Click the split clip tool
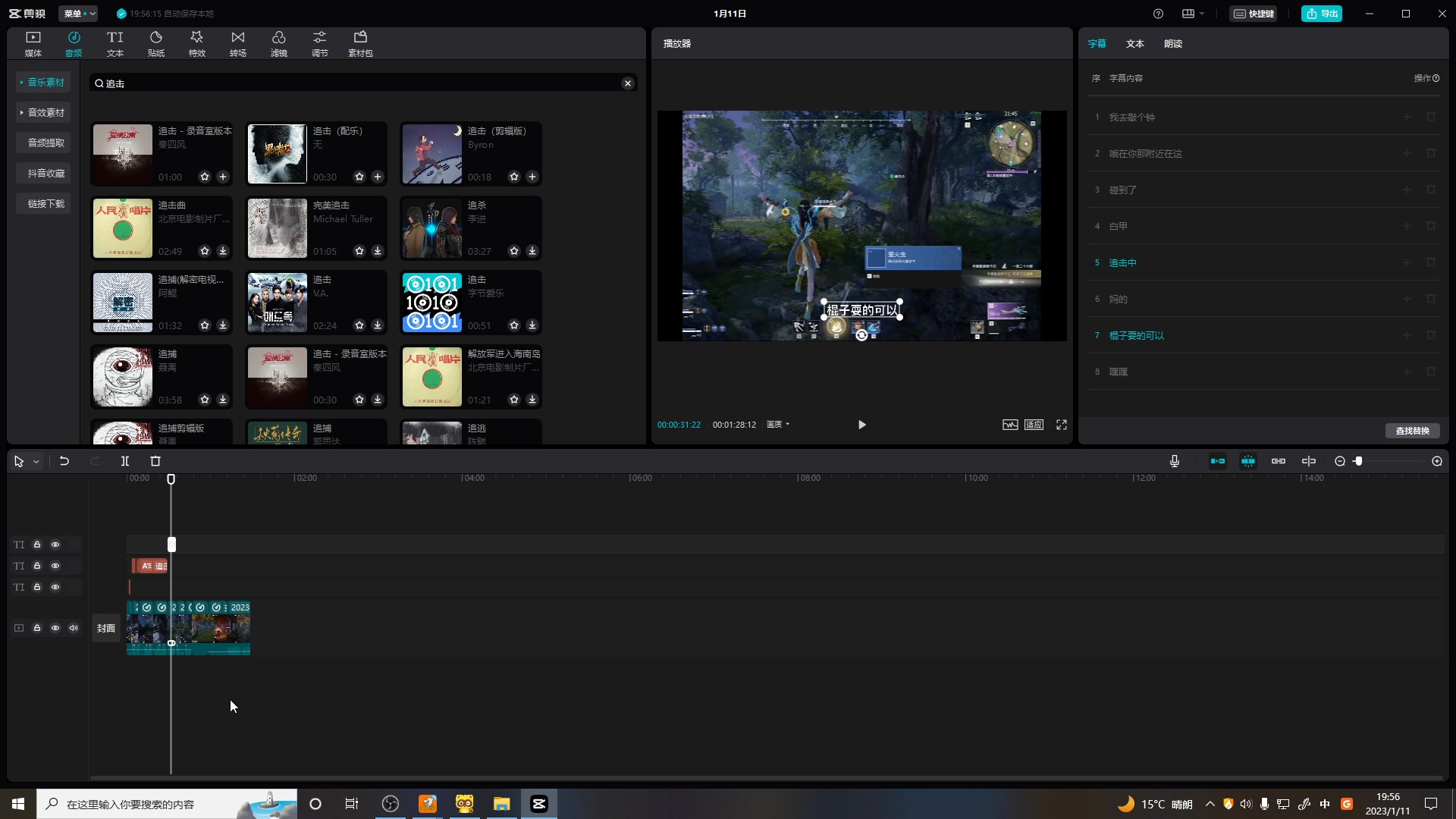The image size is (1456, 819). tap(125, 461)
